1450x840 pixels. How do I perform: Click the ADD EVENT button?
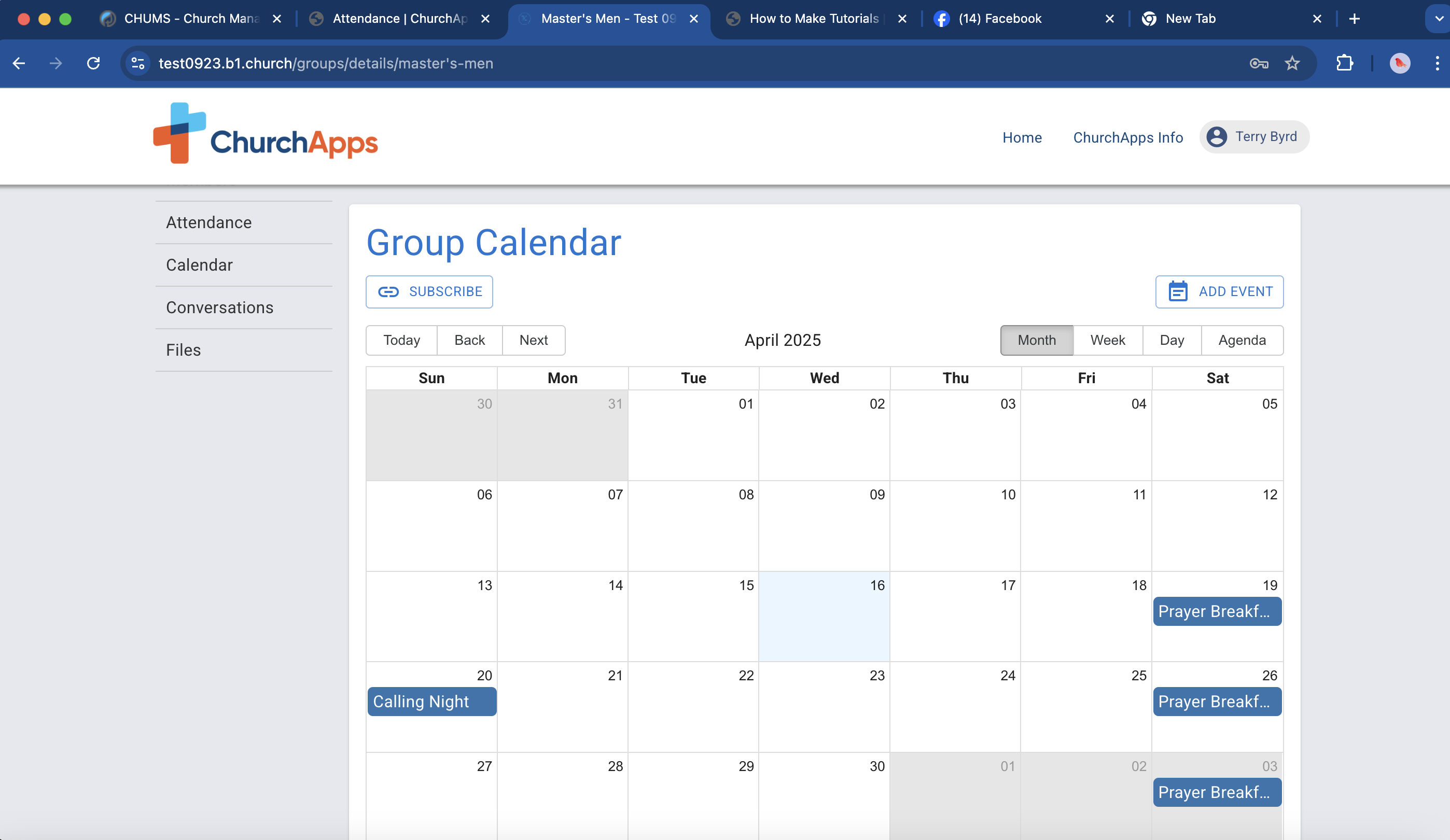point(1219,292)
